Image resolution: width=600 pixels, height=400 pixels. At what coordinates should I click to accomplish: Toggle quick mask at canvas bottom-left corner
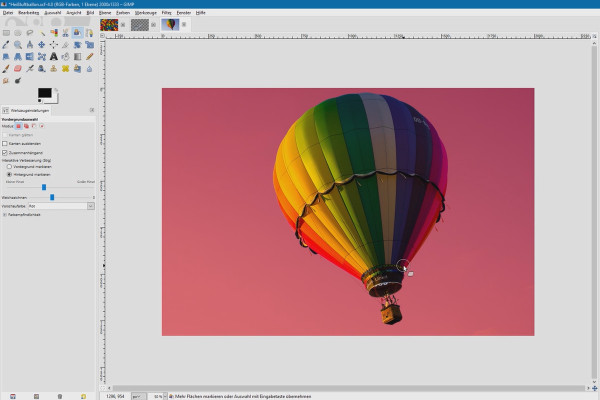pos(102,388)
